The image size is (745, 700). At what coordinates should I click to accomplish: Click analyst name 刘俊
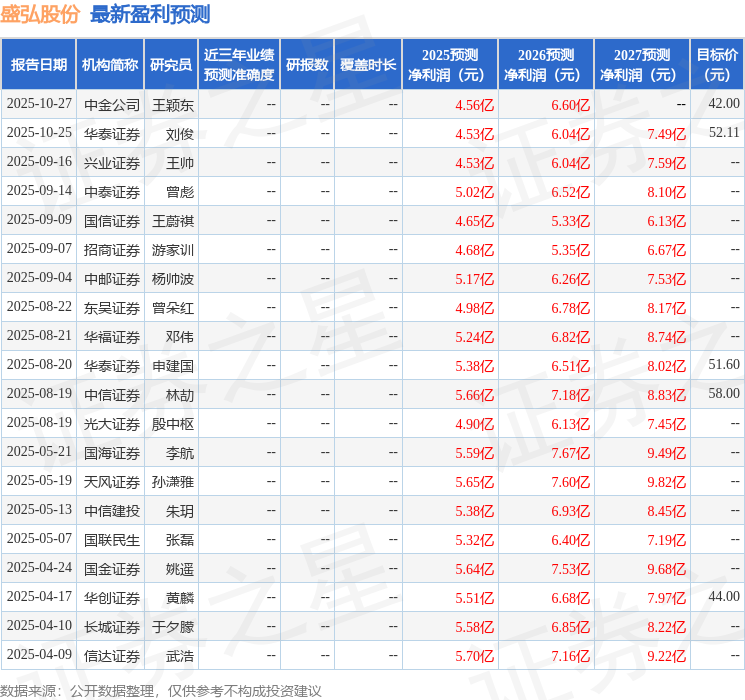(x=180, y=134)
